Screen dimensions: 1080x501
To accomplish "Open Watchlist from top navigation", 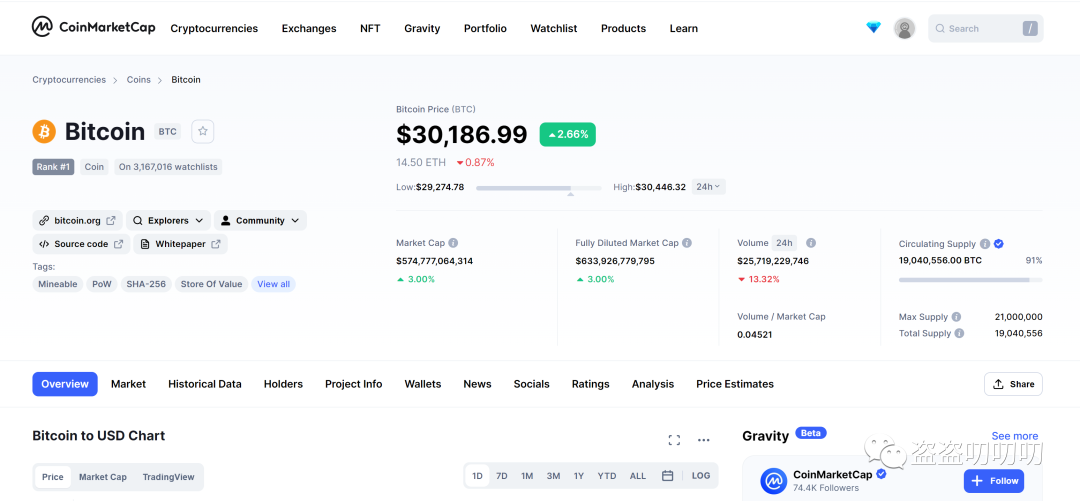I will coord(554,28).
